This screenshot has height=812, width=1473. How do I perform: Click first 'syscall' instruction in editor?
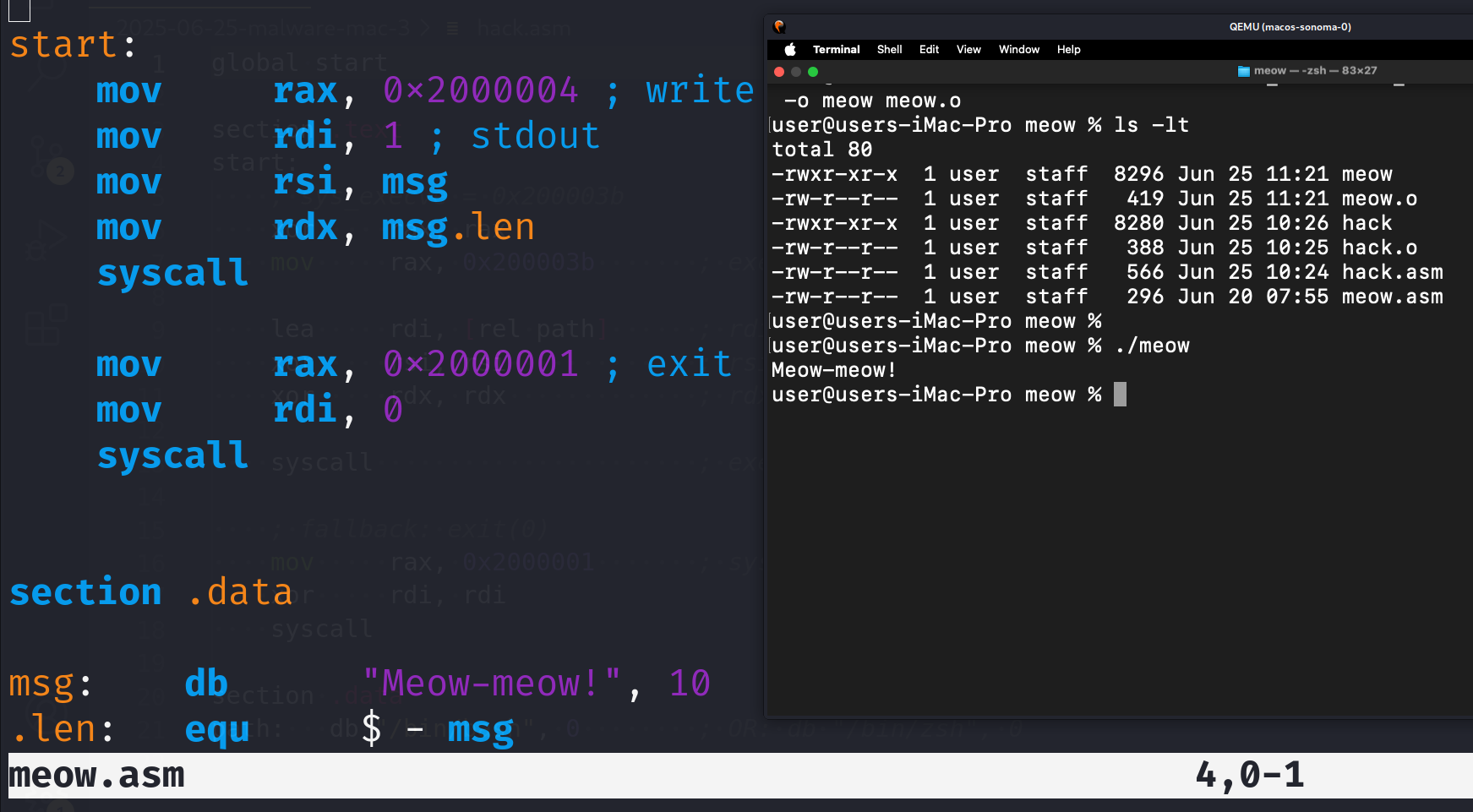coord(172,273)
